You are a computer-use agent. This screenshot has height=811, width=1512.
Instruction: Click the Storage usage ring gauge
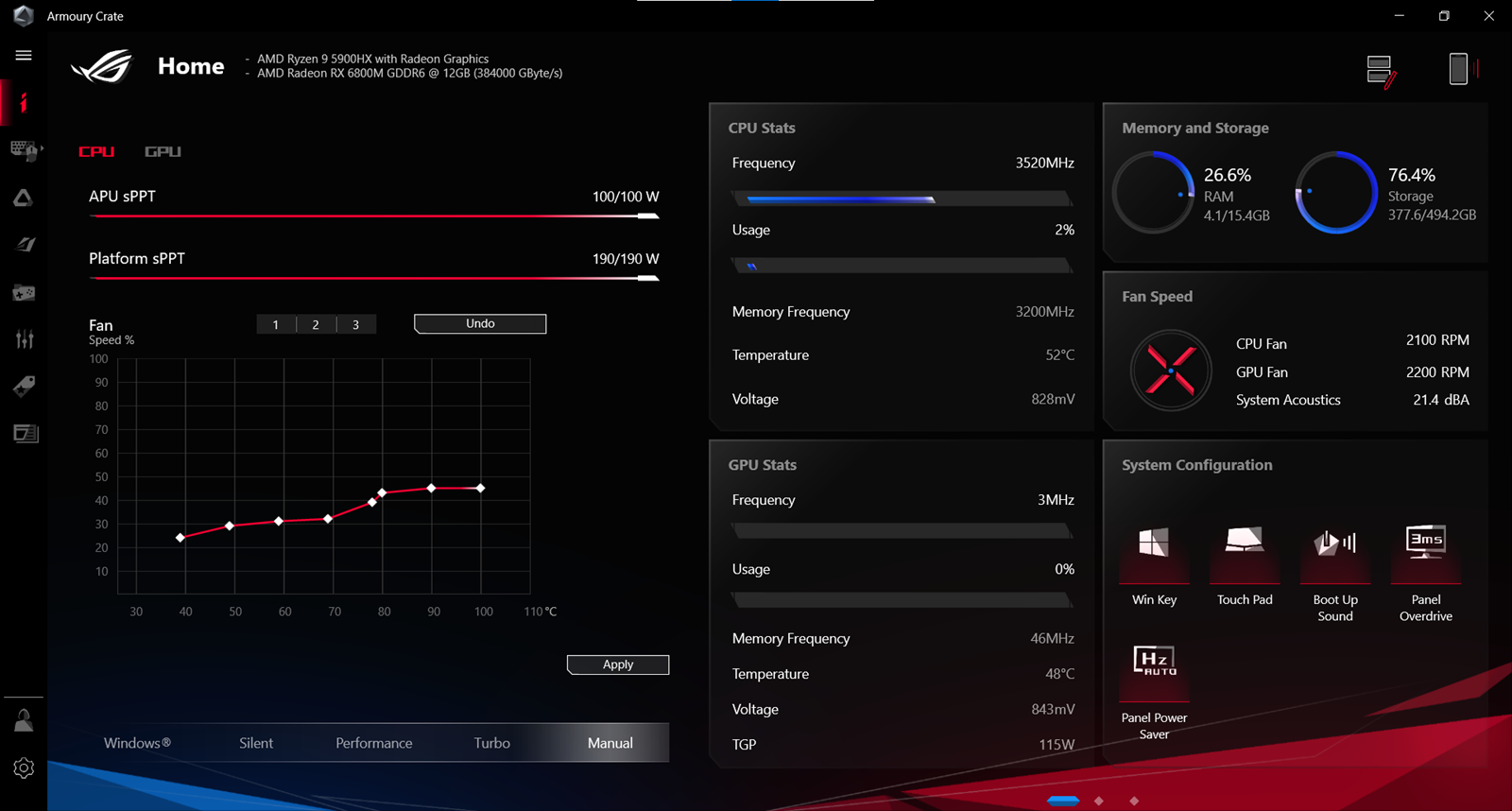(x=1335, y=192)
